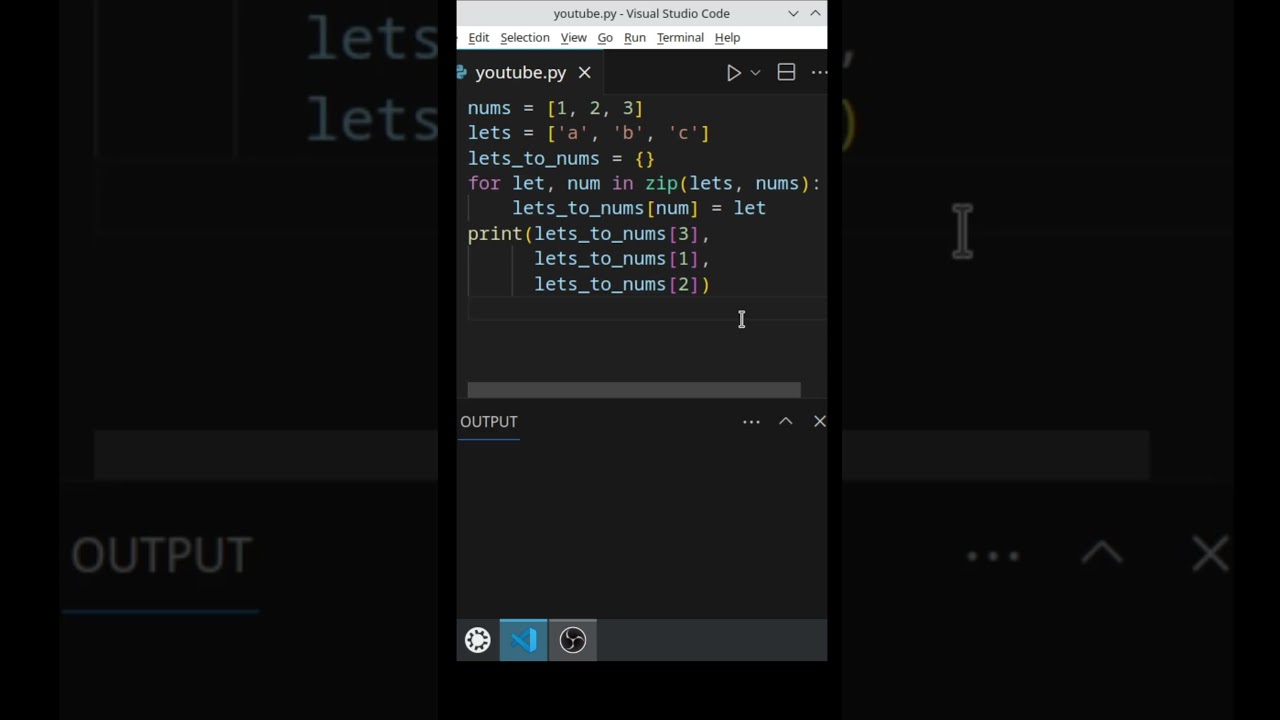The height and width of the screenshot is (720, 1280).
Task: Open the Terminal menu
Action: pyautogui.click(x=680, y=38)
